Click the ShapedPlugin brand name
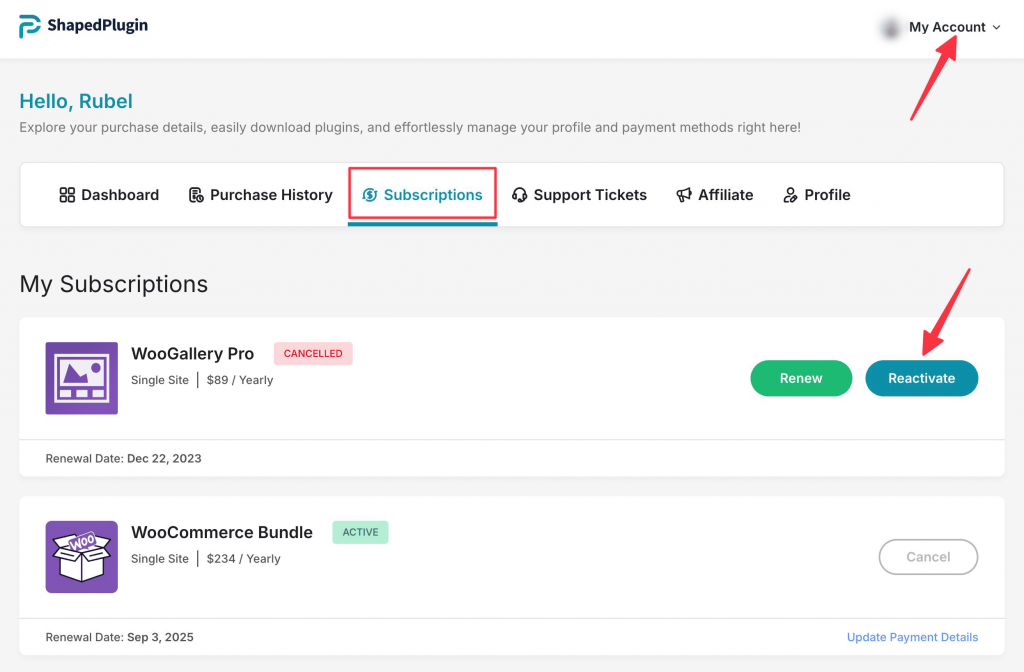The image size is (1024, 672). click(98, 25)
